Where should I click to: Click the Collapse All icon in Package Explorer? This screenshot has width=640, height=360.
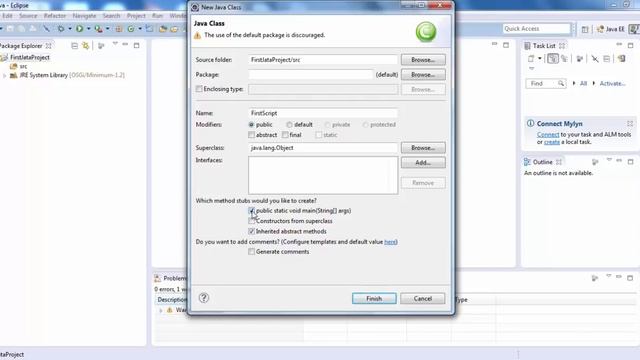tap(74, 46)
